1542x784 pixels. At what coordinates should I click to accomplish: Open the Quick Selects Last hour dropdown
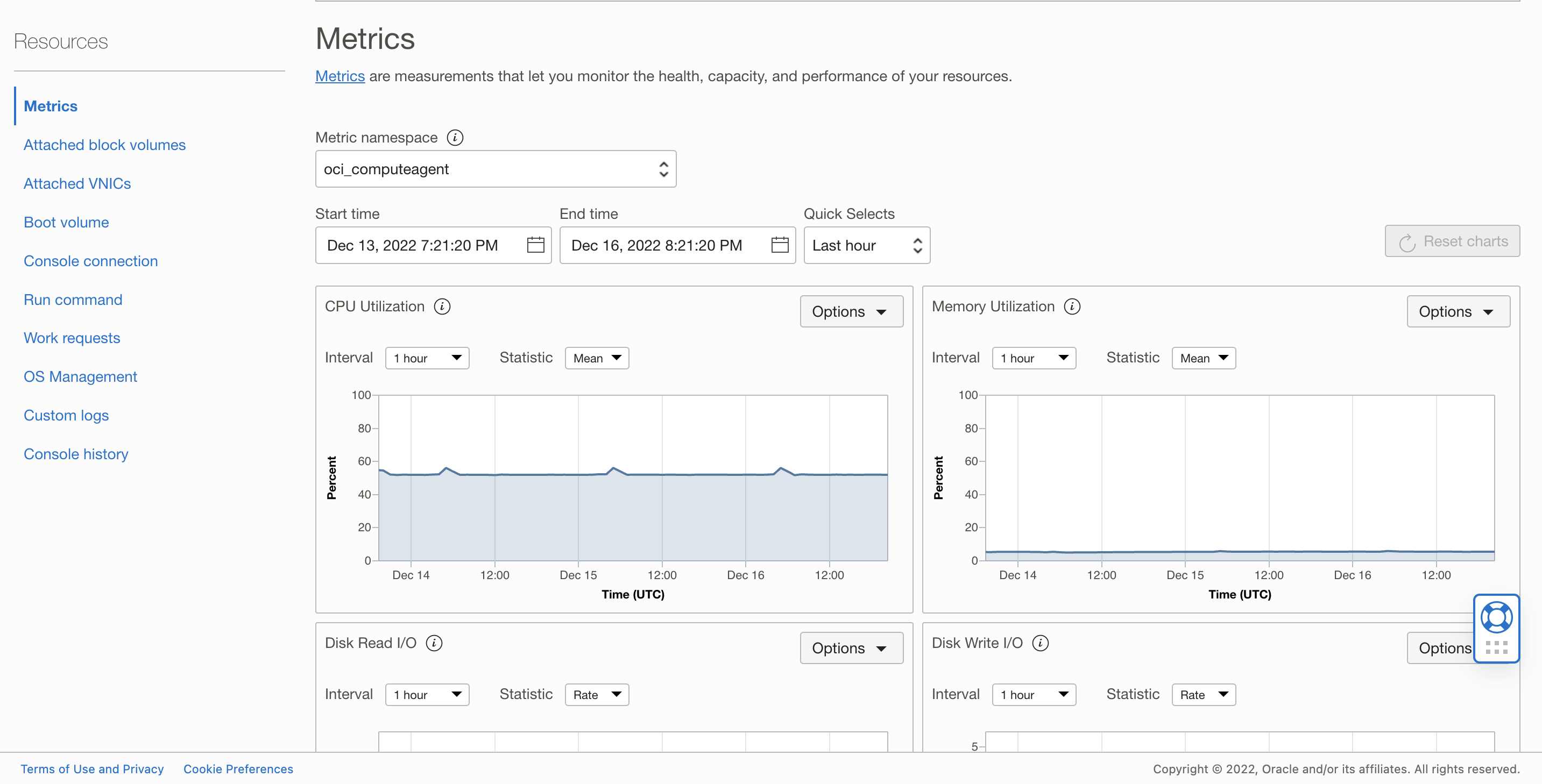[866, 245]
